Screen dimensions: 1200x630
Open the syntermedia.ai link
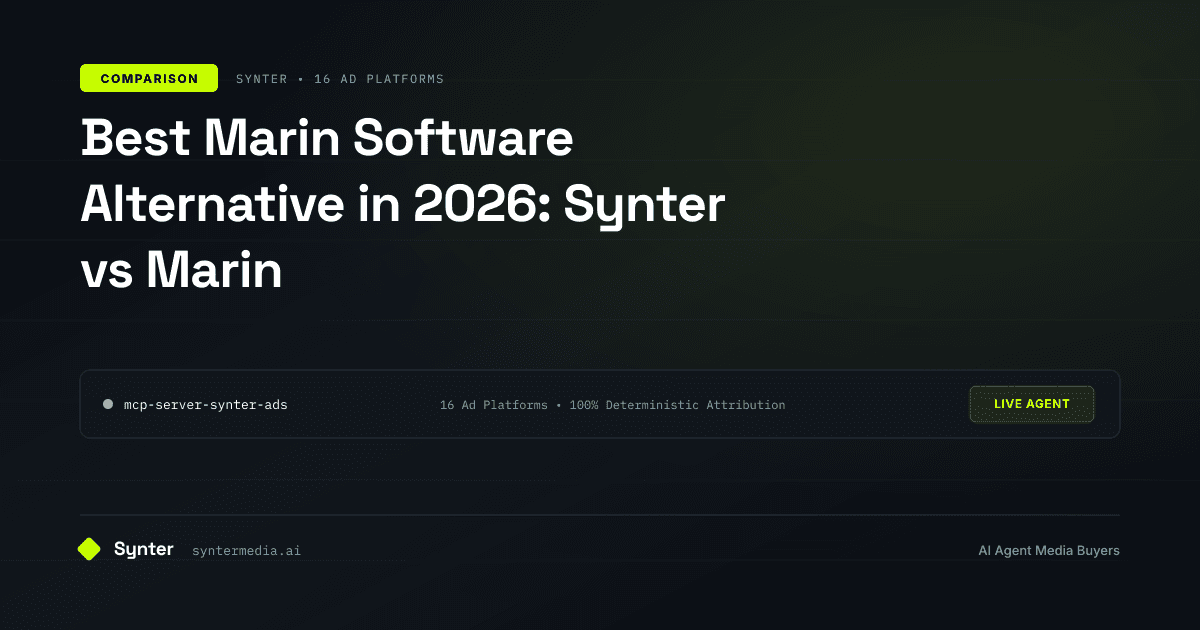[246, 550]
